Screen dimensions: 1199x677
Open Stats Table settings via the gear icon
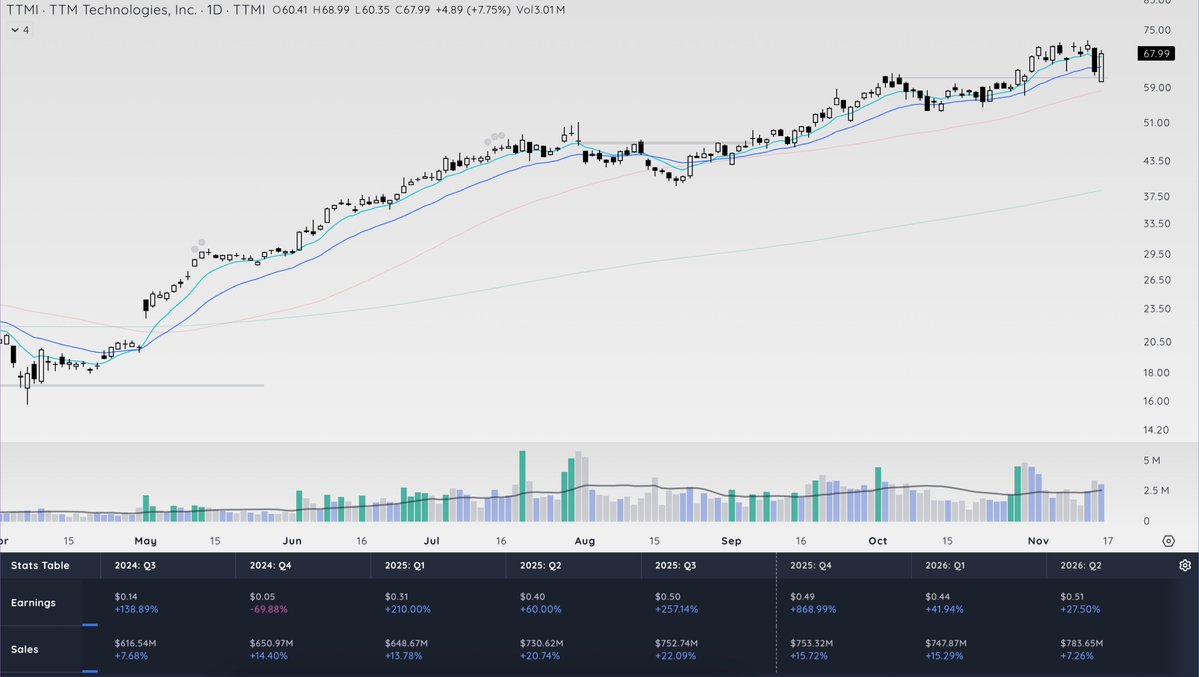(x=1183, y=565)
